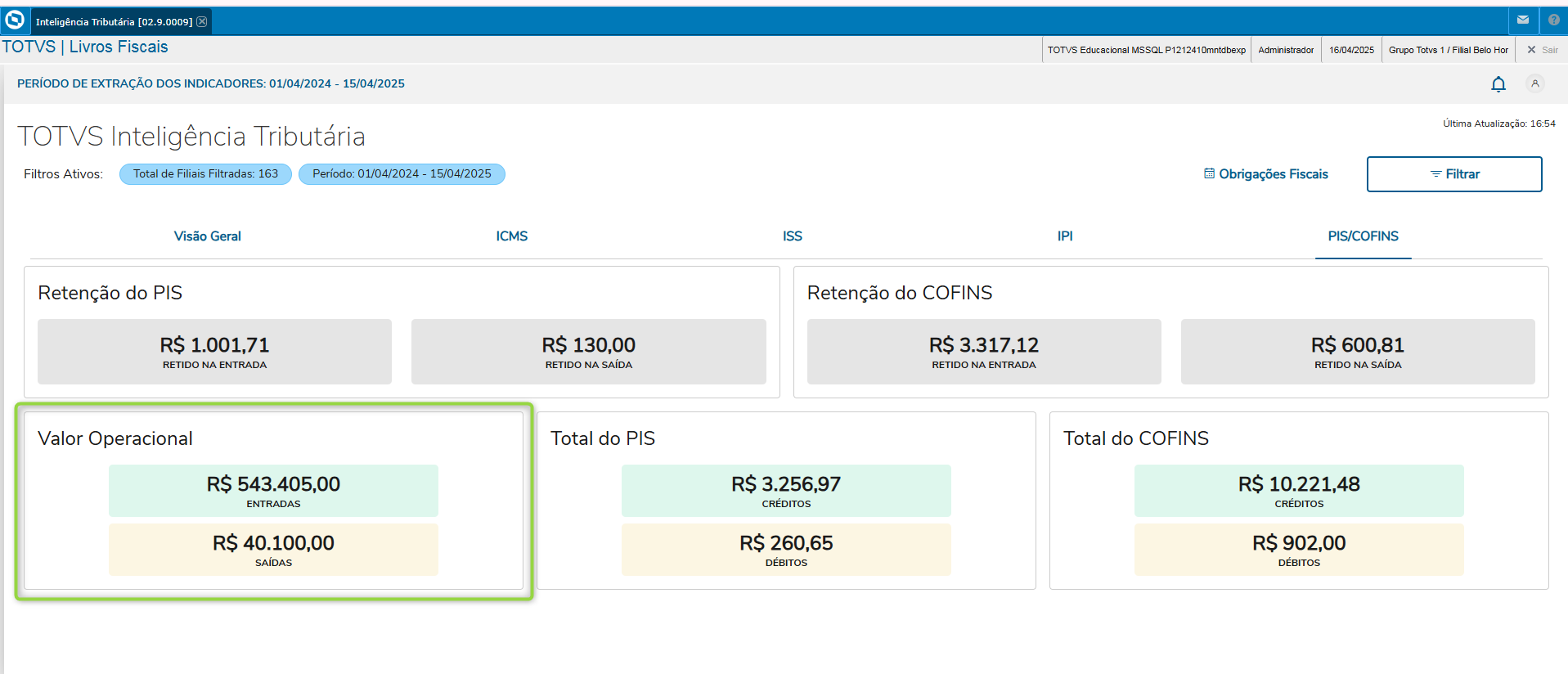1568x674 pixels.
Task: Open the ISS tab
Action: click(x=793, y=236)
